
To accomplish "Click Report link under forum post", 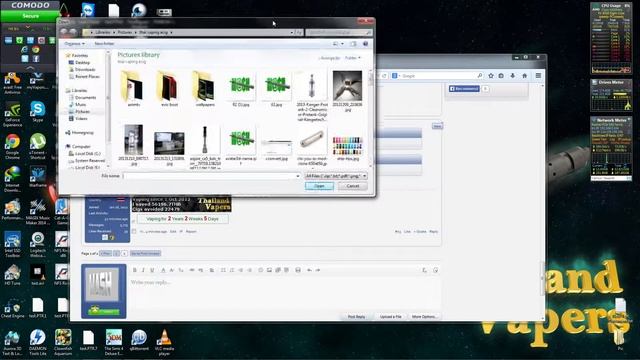I will pyautogui.click(x=191, y=231).
